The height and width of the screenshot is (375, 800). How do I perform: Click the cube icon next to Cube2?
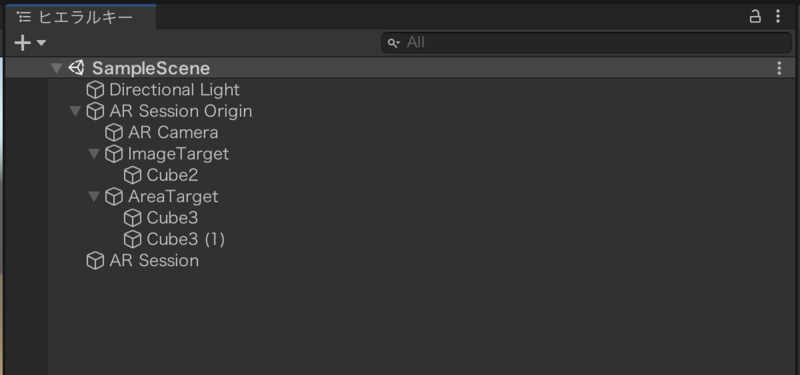click(133, 176)
